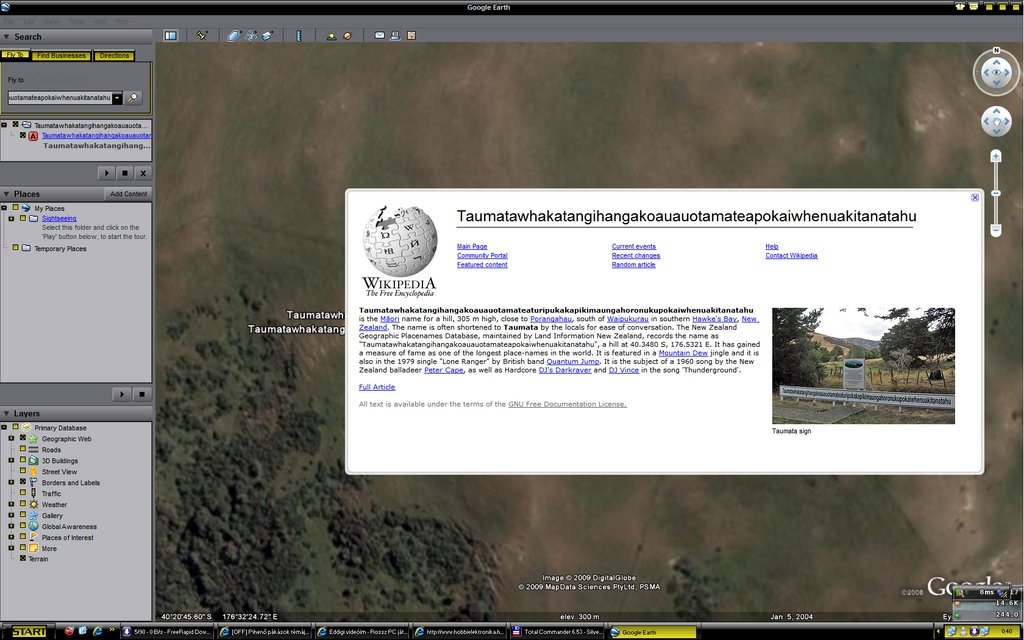Check the Temporary Places checkbox
This screenshot has width=1024, height=640.
[16, 248]
